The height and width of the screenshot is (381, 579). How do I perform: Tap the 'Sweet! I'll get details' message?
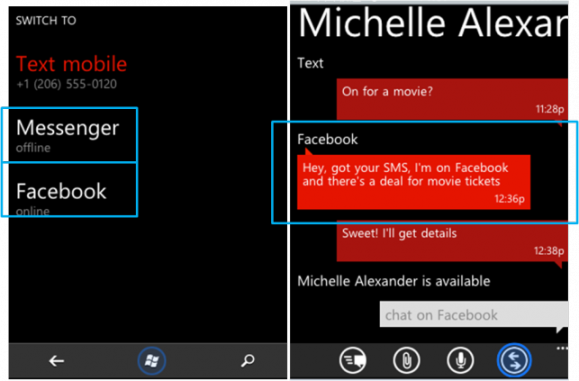[452, 241]
